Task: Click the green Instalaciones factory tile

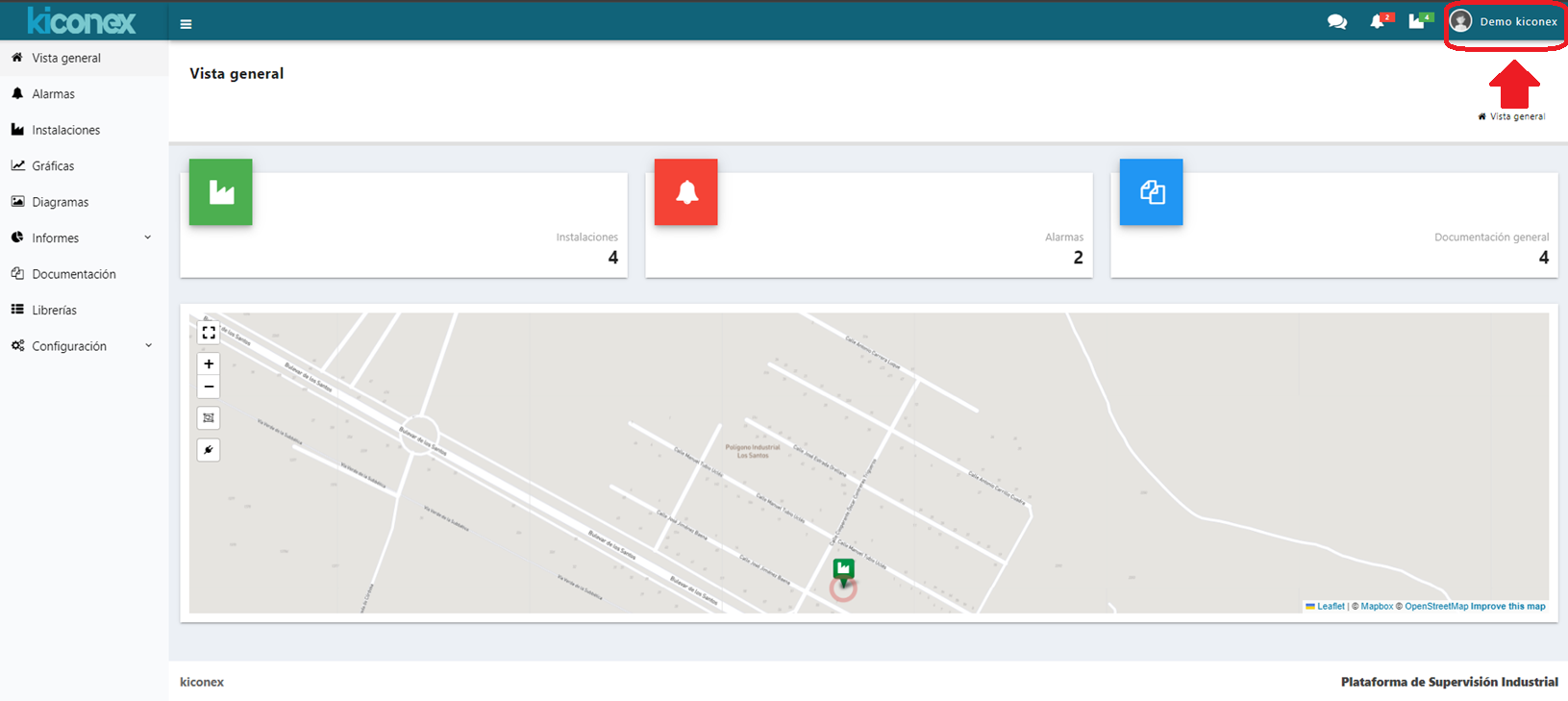Action: pyautogui.click(x=221, y=192)
